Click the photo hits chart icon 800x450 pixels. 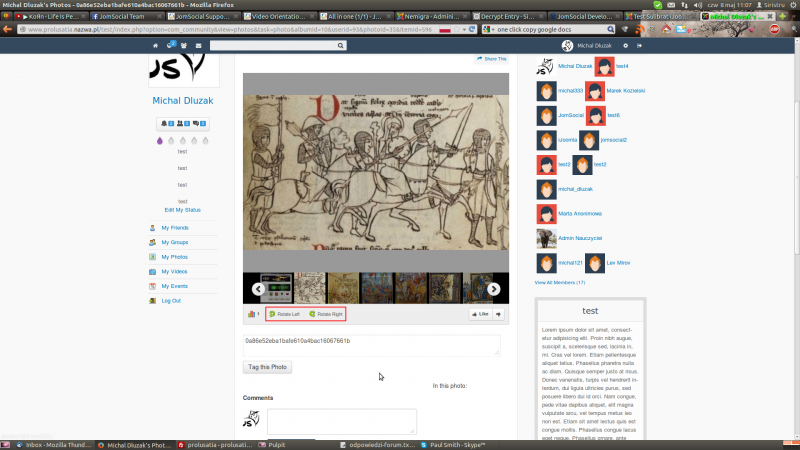click(x=254, y=314)
